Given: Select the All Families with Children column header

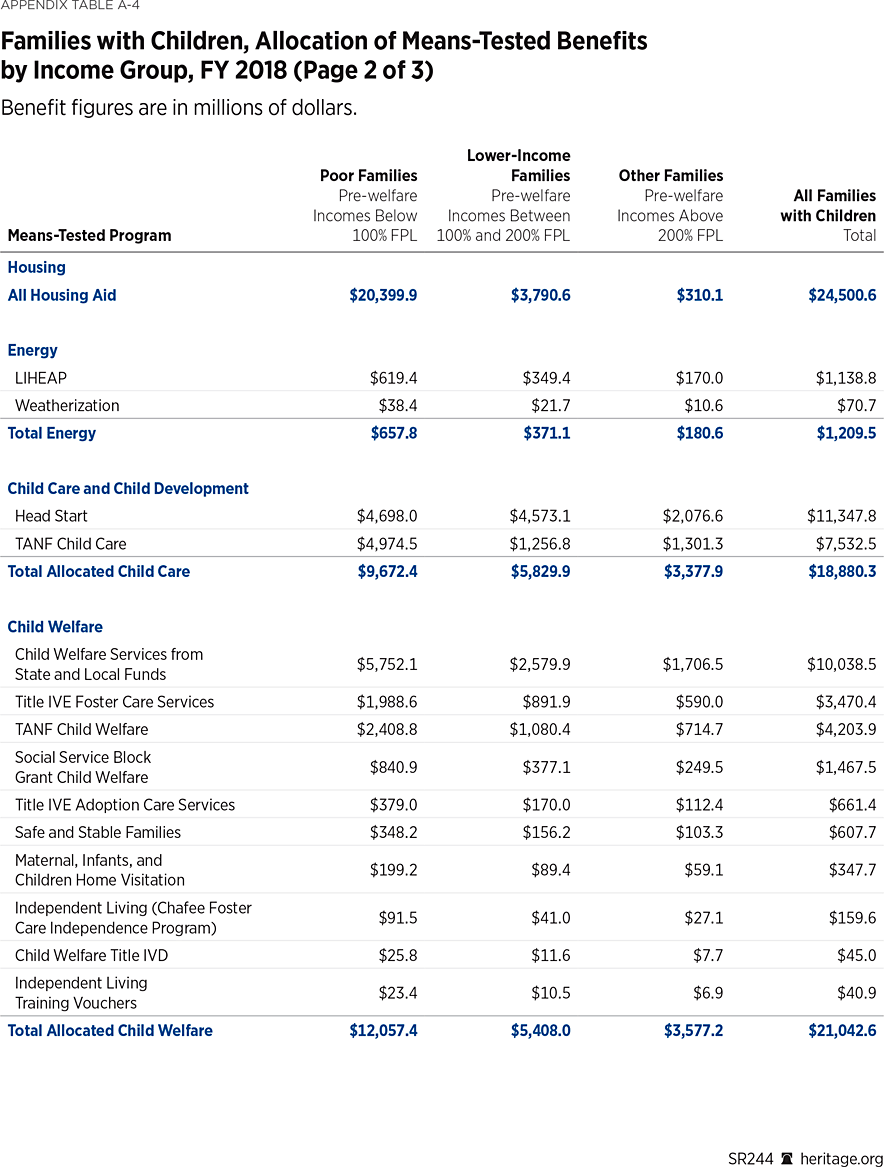Looking at the screenshot, I should click(x=834, y=205).
